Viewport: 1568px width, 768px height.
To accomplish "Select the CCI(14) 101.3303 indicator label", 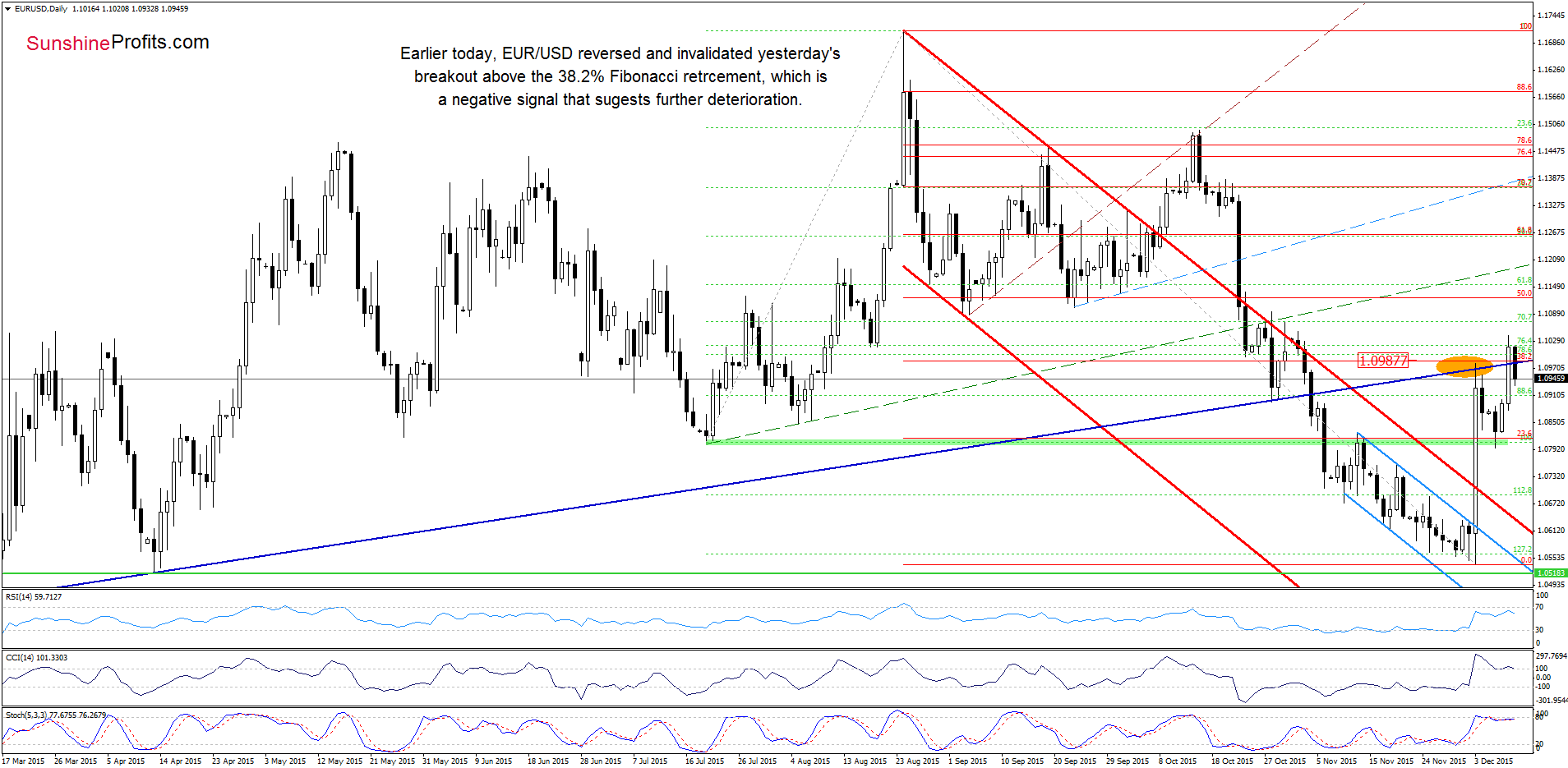I will 36,658.
